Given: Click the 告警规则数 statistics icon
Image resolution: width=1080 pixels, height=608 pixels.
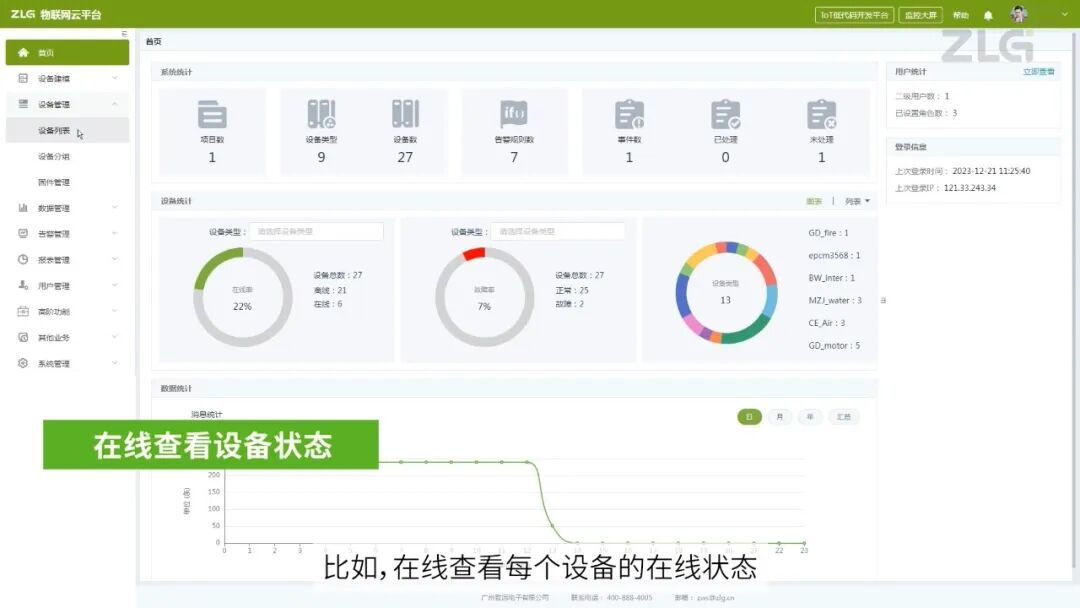Looking at the screenshot, I should (514, 114).
